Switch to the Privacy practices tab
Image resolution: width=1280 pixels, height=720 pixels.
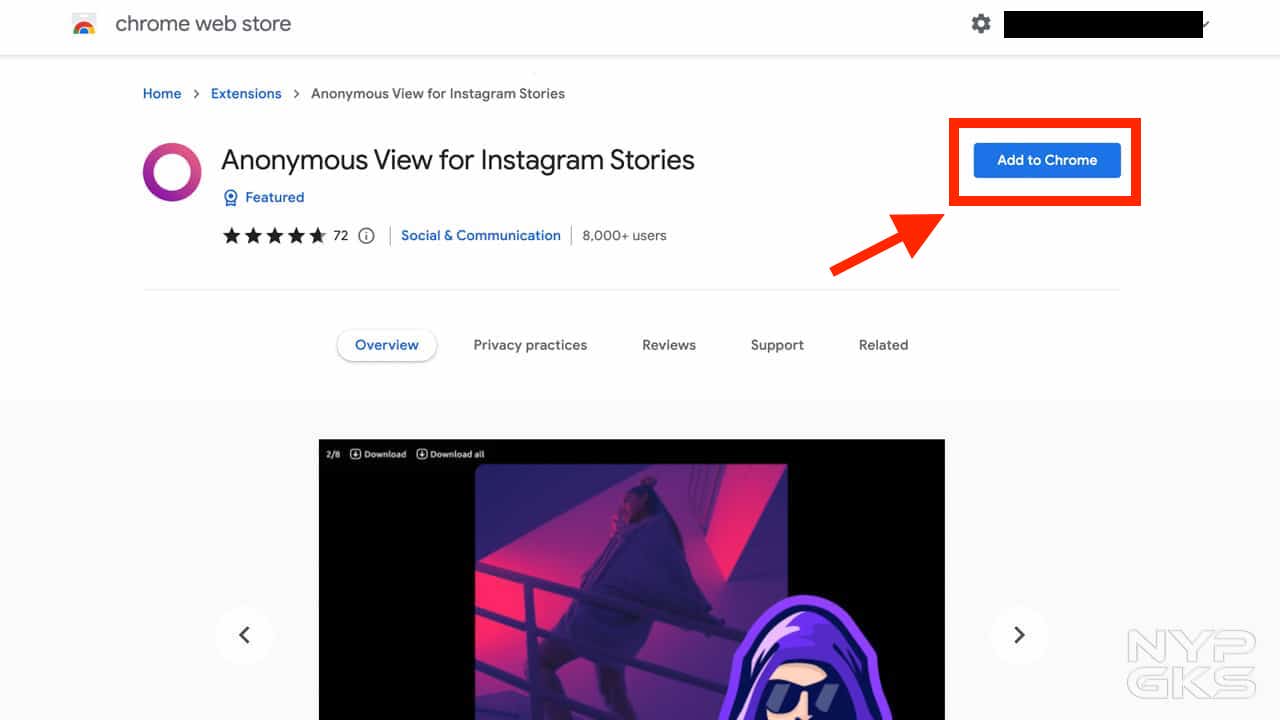coord(530,345)
